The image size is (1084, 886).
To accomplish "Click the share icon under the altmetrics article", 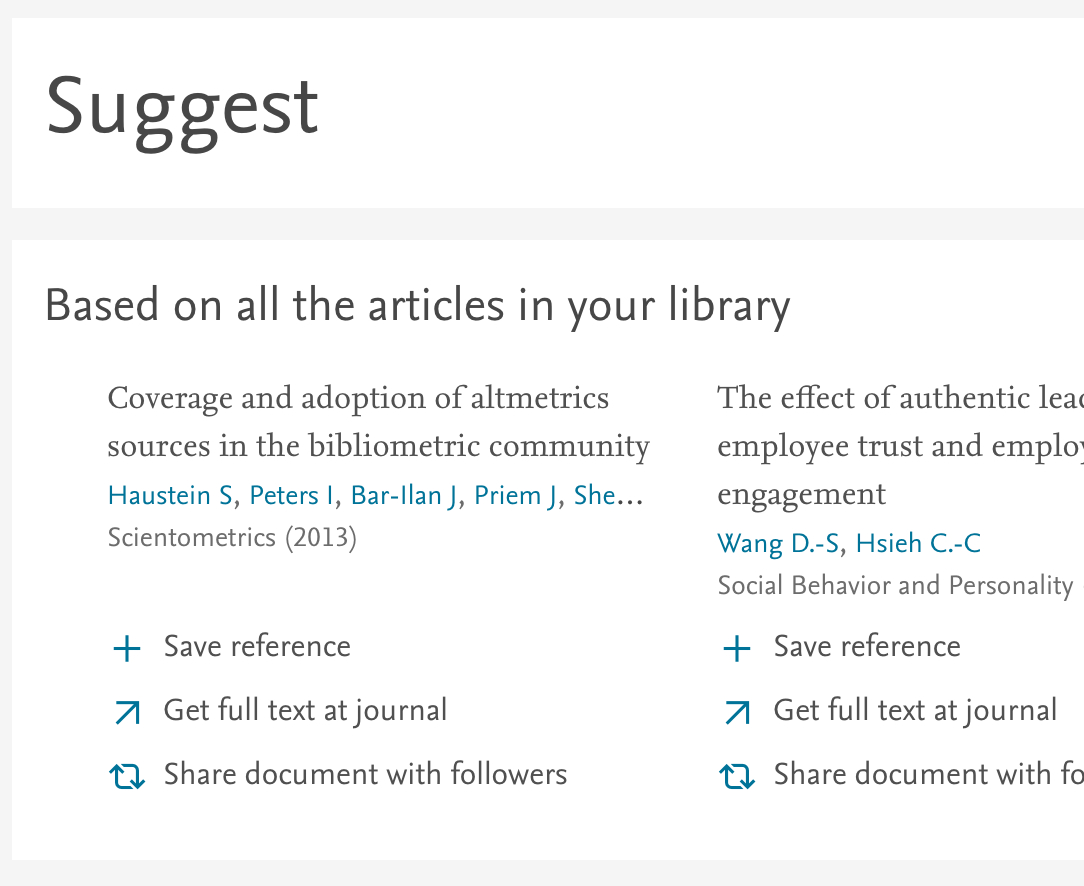I will coord(127,776).
